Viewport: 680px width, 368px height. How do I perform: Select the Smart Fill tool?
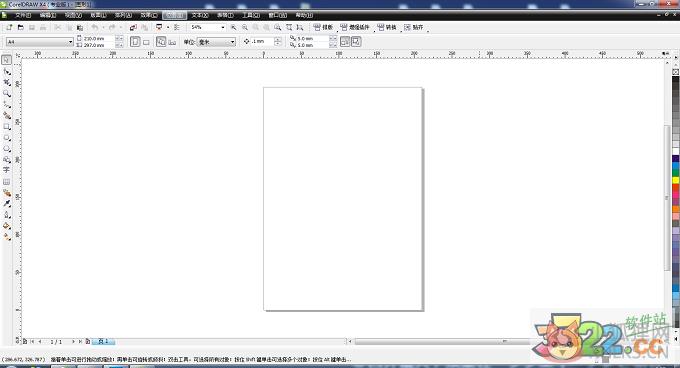(x=7, y=115)
